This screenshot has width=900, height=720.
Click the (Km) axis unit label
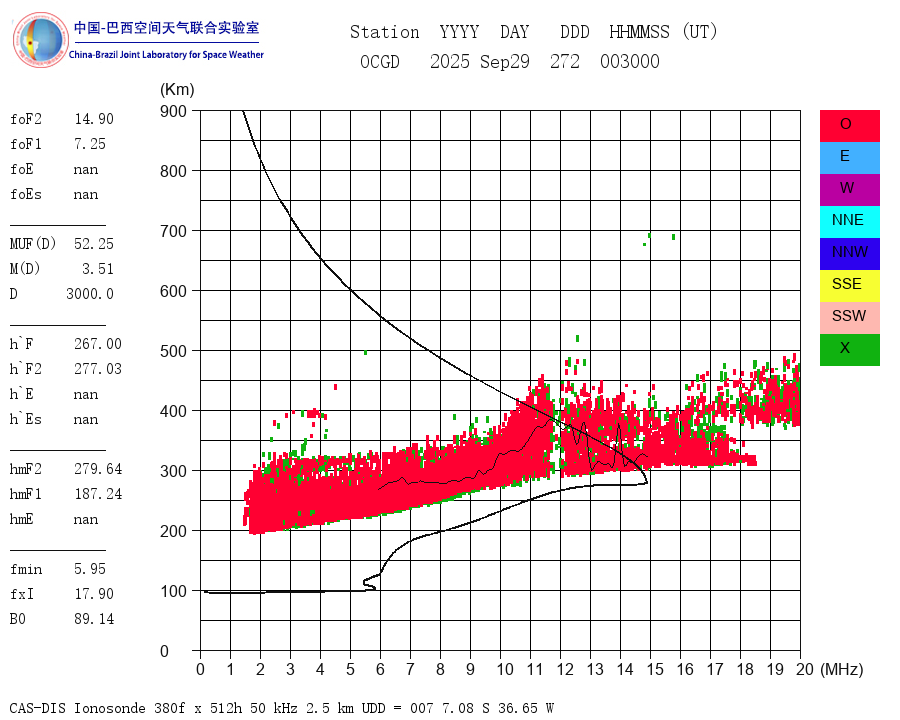click(x=177, y=90)
